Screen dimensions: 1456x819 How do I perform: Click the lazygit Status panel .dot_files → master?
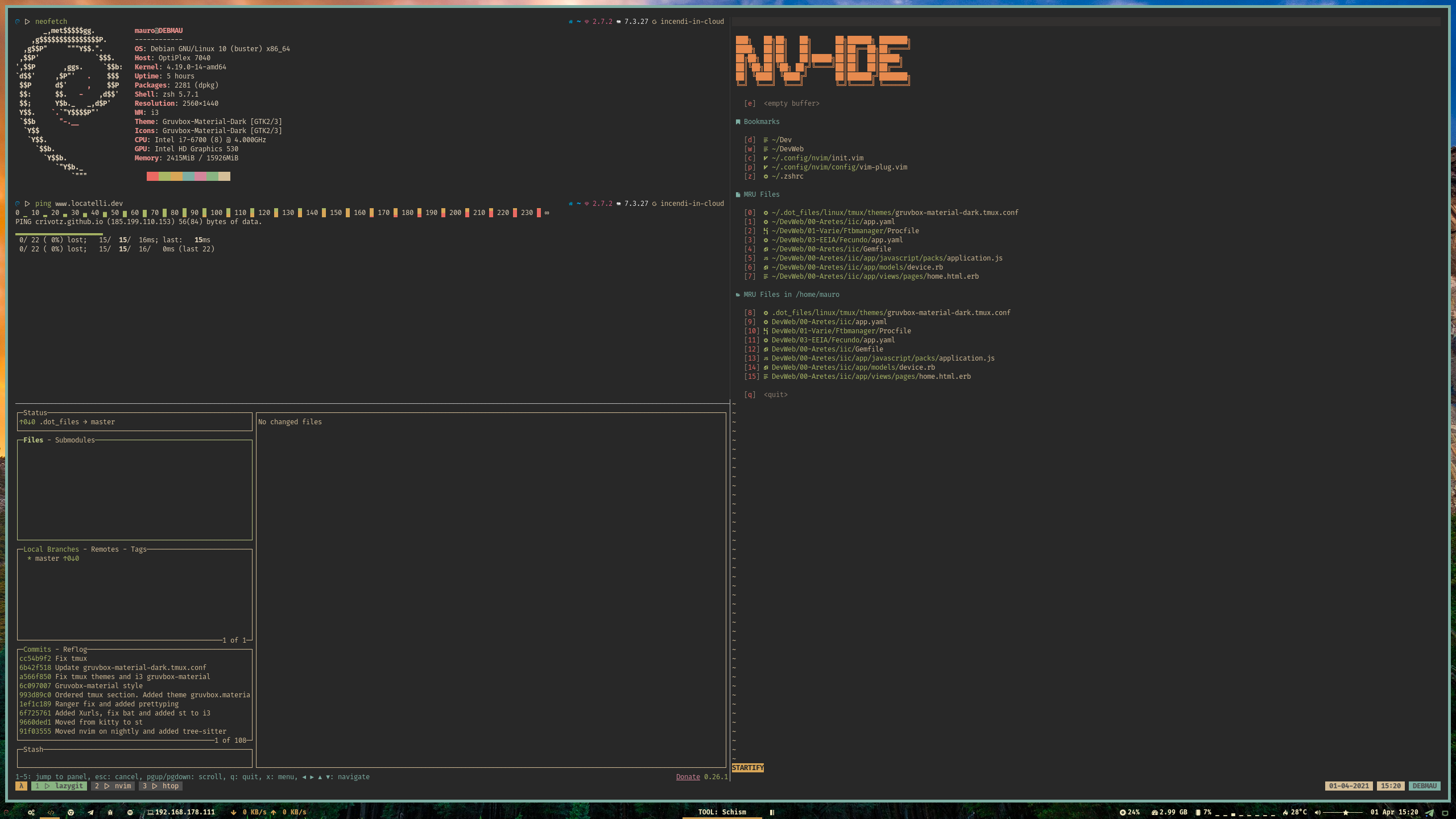(135, 422)
